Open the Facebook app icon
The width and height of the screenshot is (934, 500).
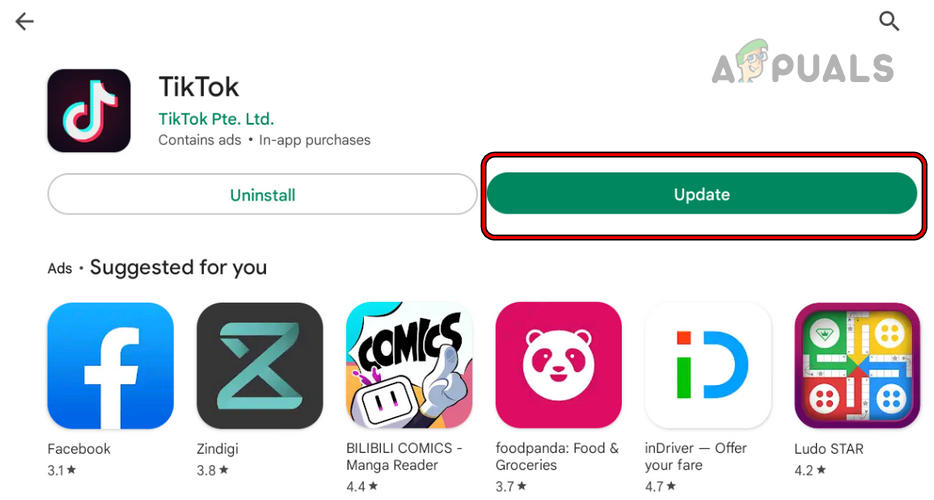tap(110, 365)
